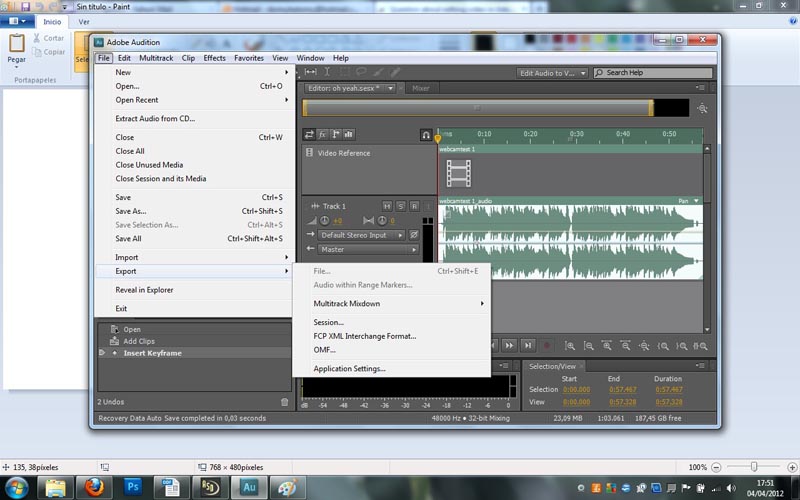Mute Track 1 with M button
Viewport: 800px width, 500px height.
point(387,206)
